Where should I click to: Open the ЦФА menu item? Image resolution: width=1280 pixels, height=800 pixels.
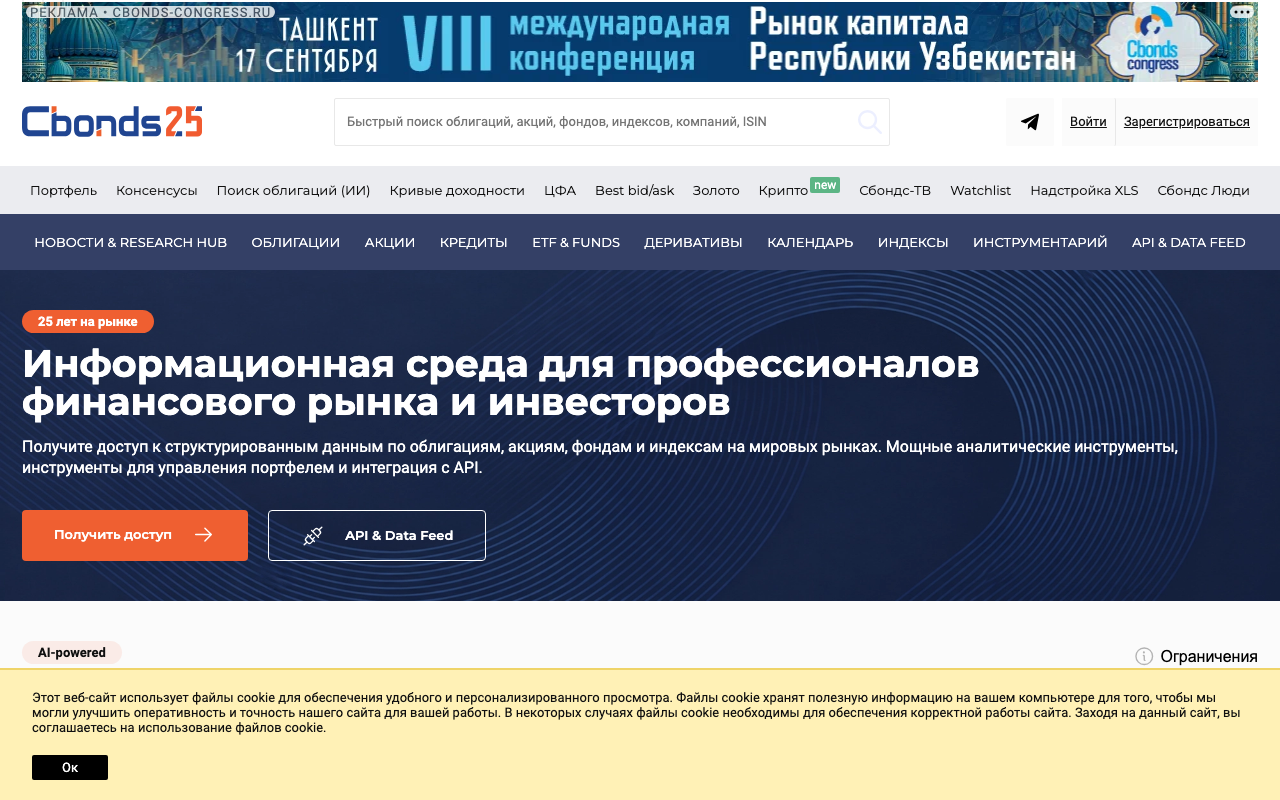click(560, 190)
